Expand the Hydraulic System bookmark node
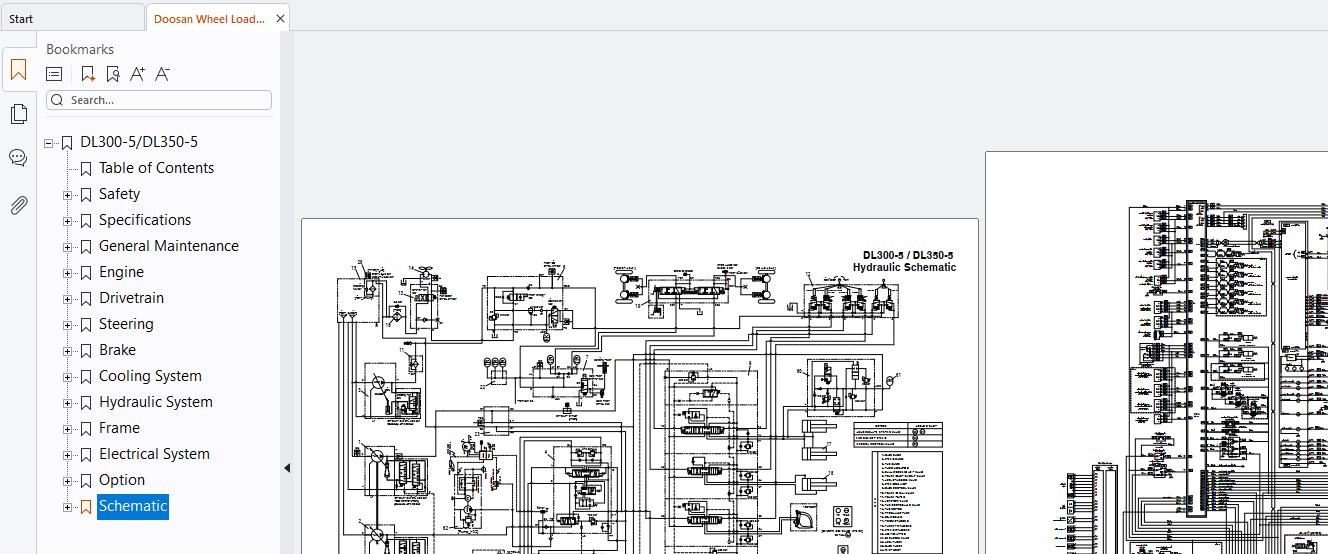The height and width of the screenshot is (554, 1328). coord(67,403)
